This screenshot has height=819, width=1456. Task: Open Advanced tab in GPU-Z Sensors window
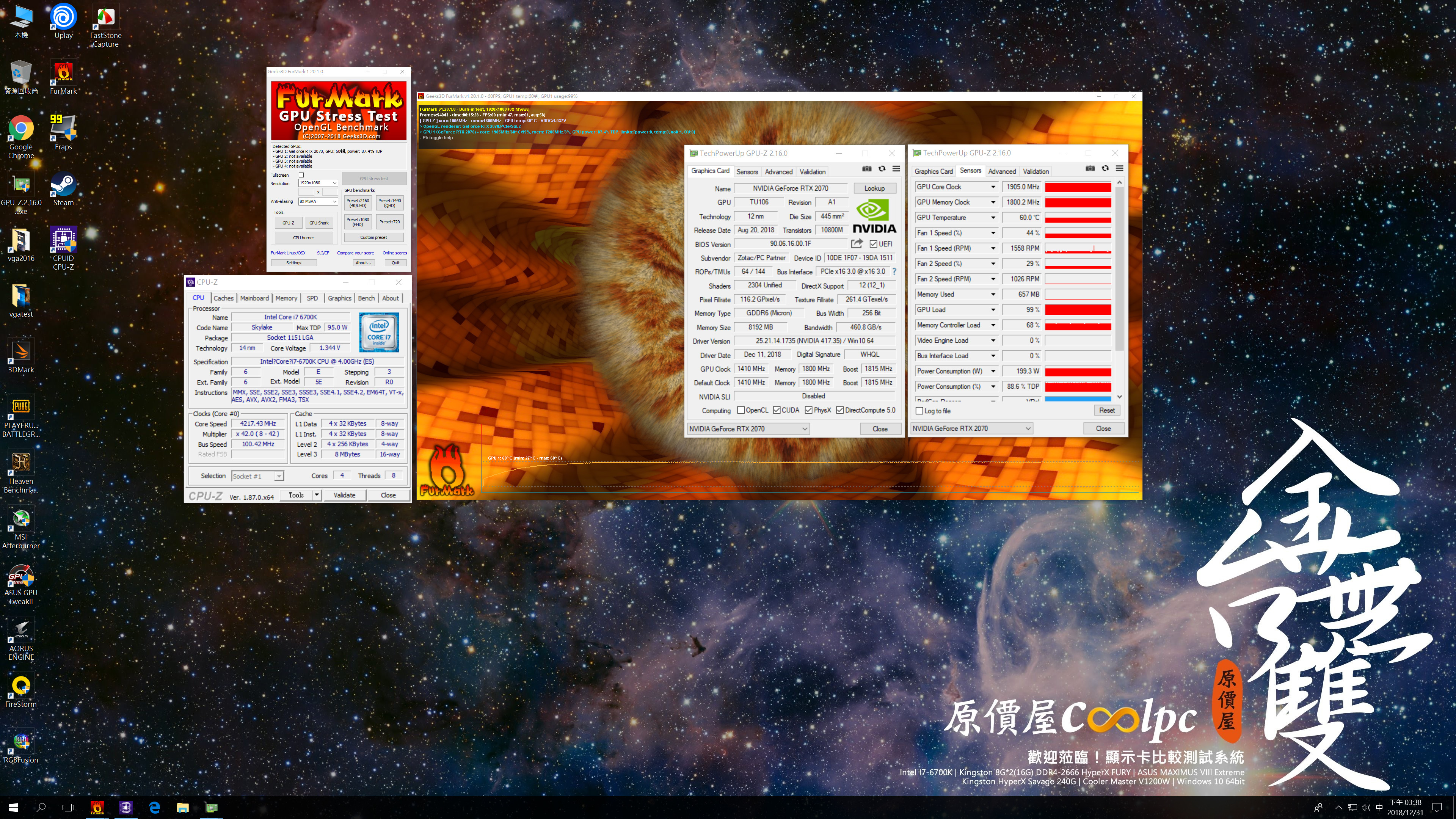pyautogui.click(x=1002, y=171)
